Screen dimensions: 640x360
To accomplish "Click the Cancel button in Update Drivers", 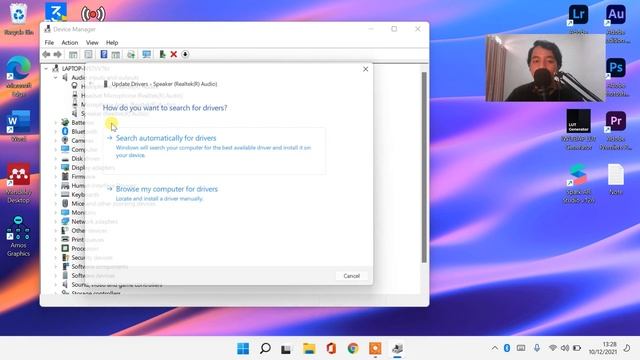I will pyautogui.click(x=351, y=276).
